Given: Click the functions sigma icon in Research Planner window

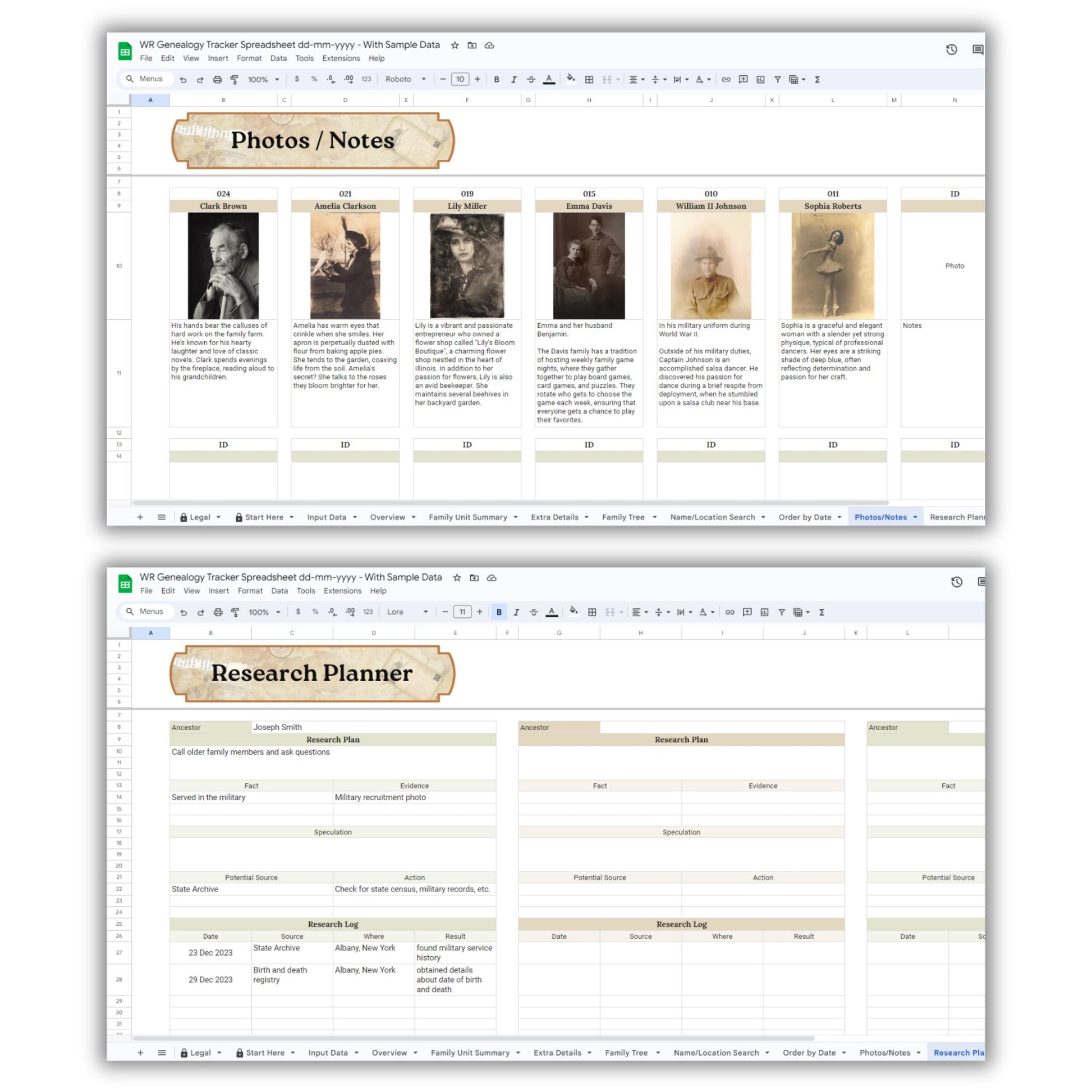Looking at the screenshot, I should click(822, 612).
